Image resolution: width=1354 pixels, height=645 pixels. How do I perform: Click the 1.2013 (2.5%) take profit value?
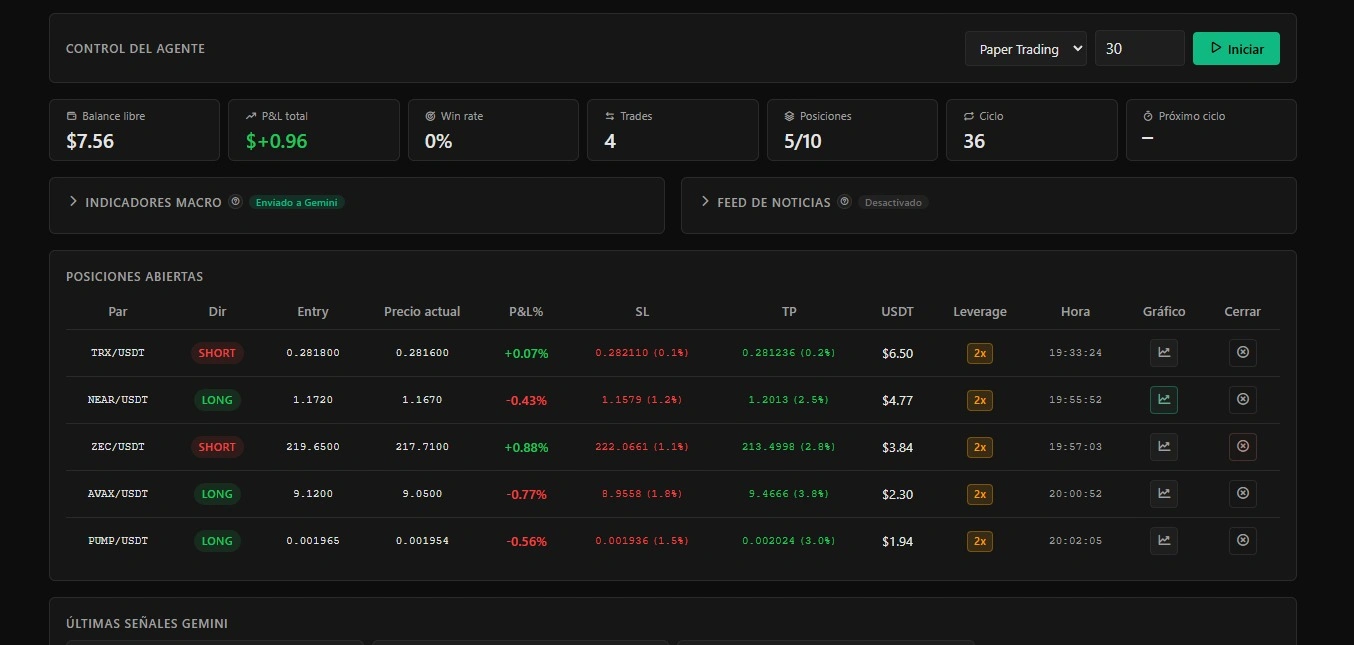tap(789, 400)
